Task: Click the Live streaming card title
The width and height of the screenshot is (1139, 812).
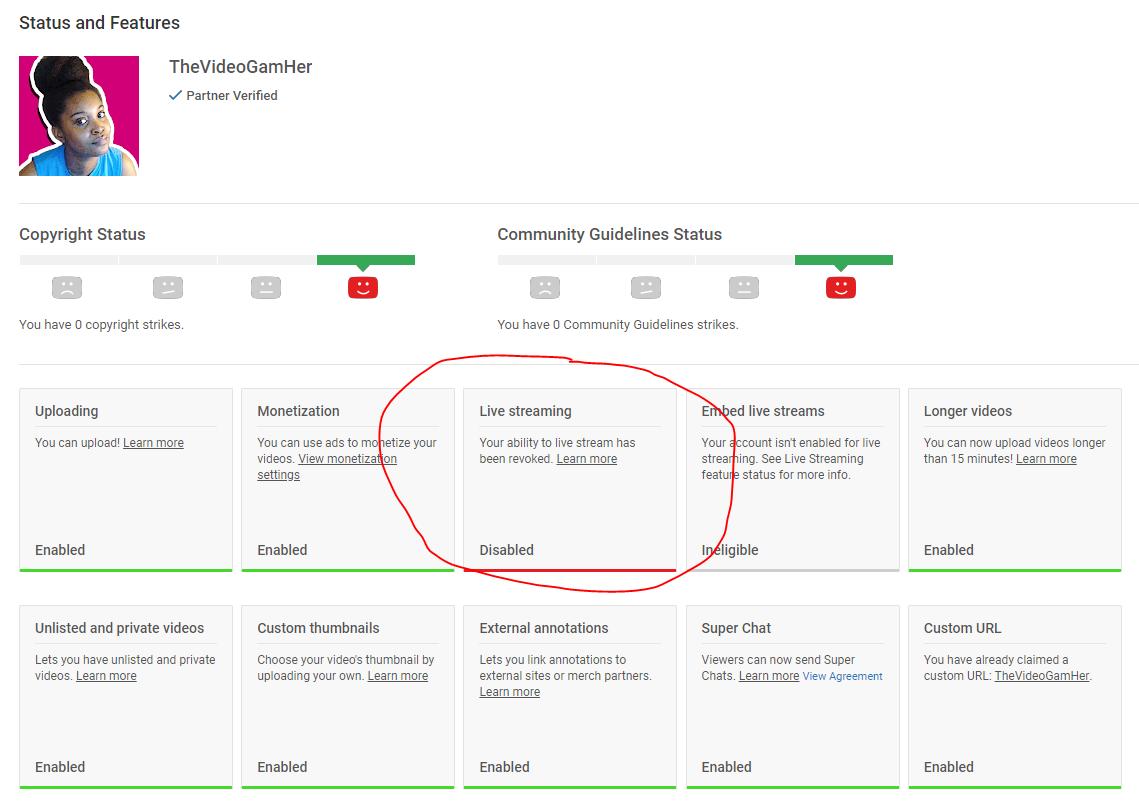Action: [525, 411]
